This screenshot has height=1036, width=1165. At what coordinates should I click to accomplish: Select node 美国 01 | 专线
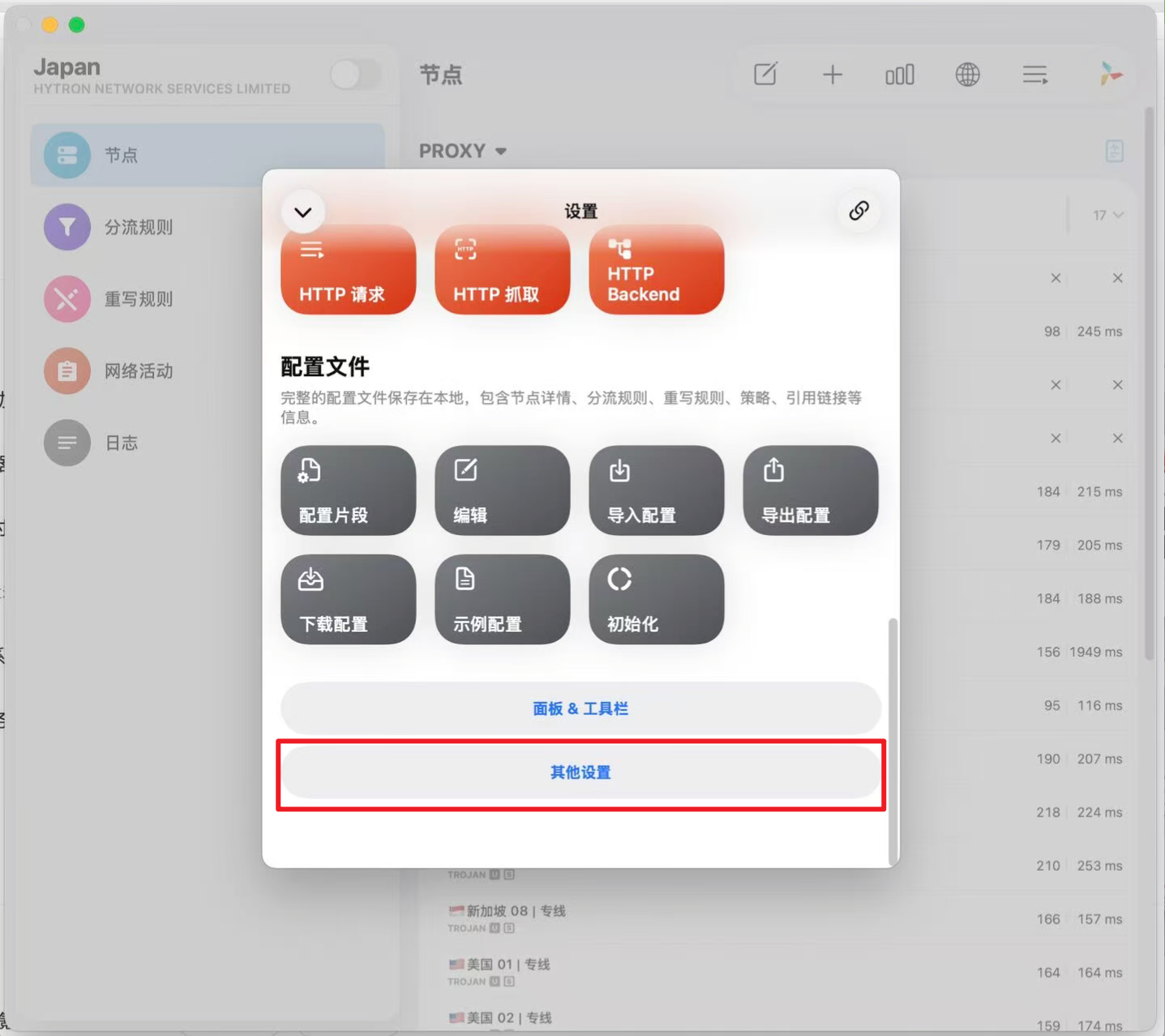point(786,972)
